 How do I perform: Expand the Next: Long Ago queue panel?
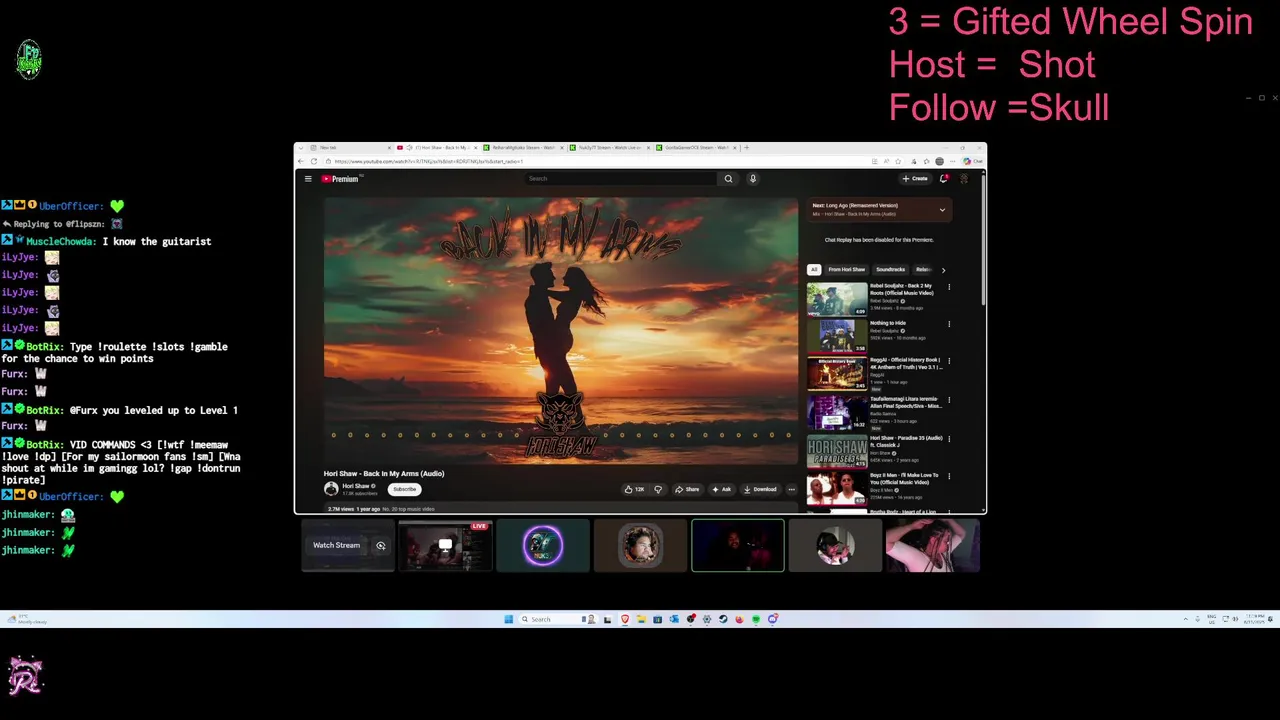coord(942,210)
